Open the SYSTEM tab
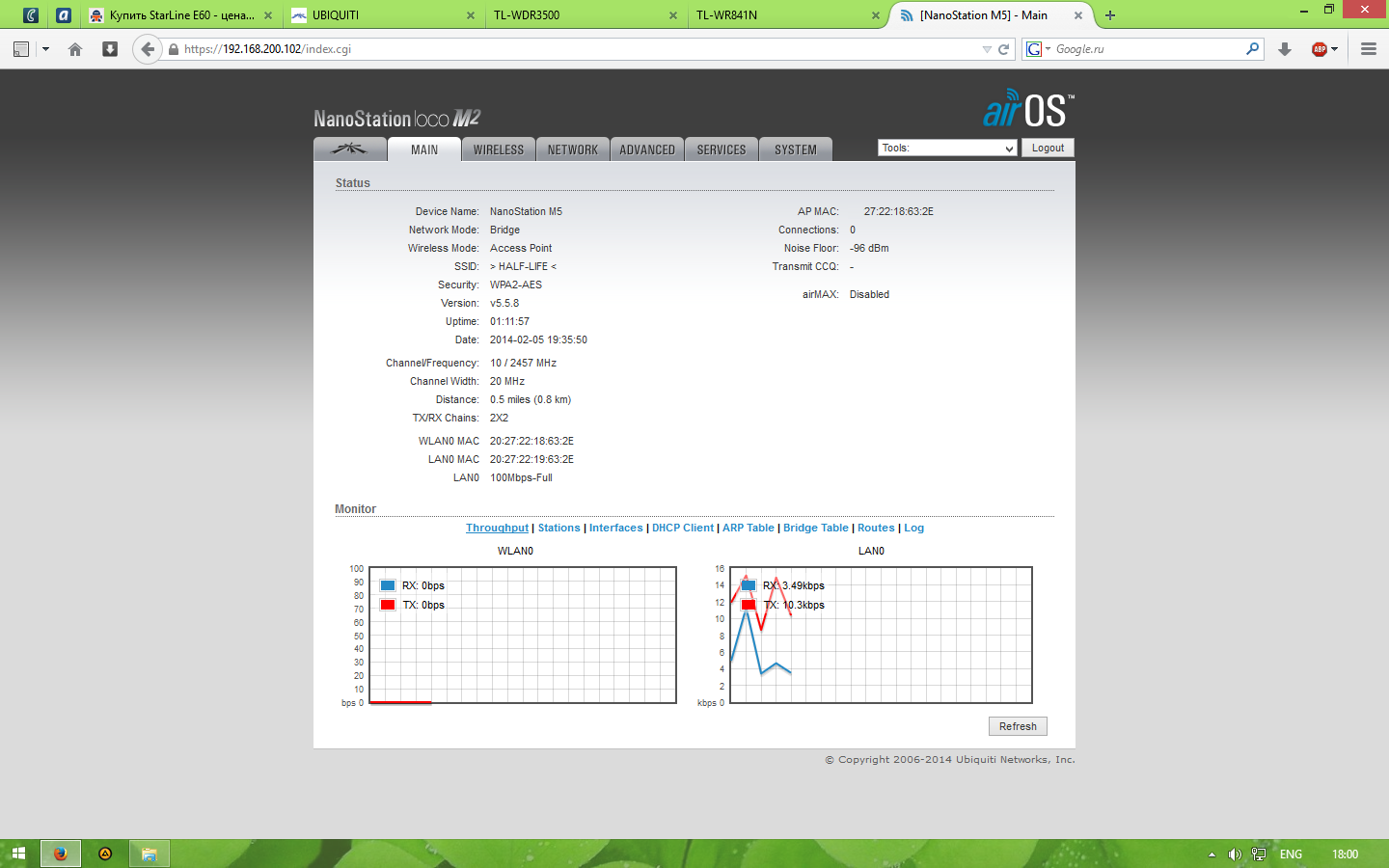Screen dimensions: 1389x868 796,149
